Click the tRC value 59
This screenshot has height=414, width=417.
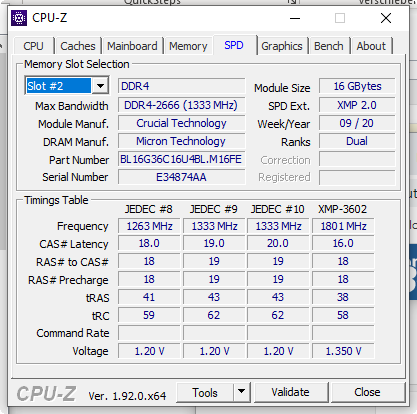coord(149,315)
